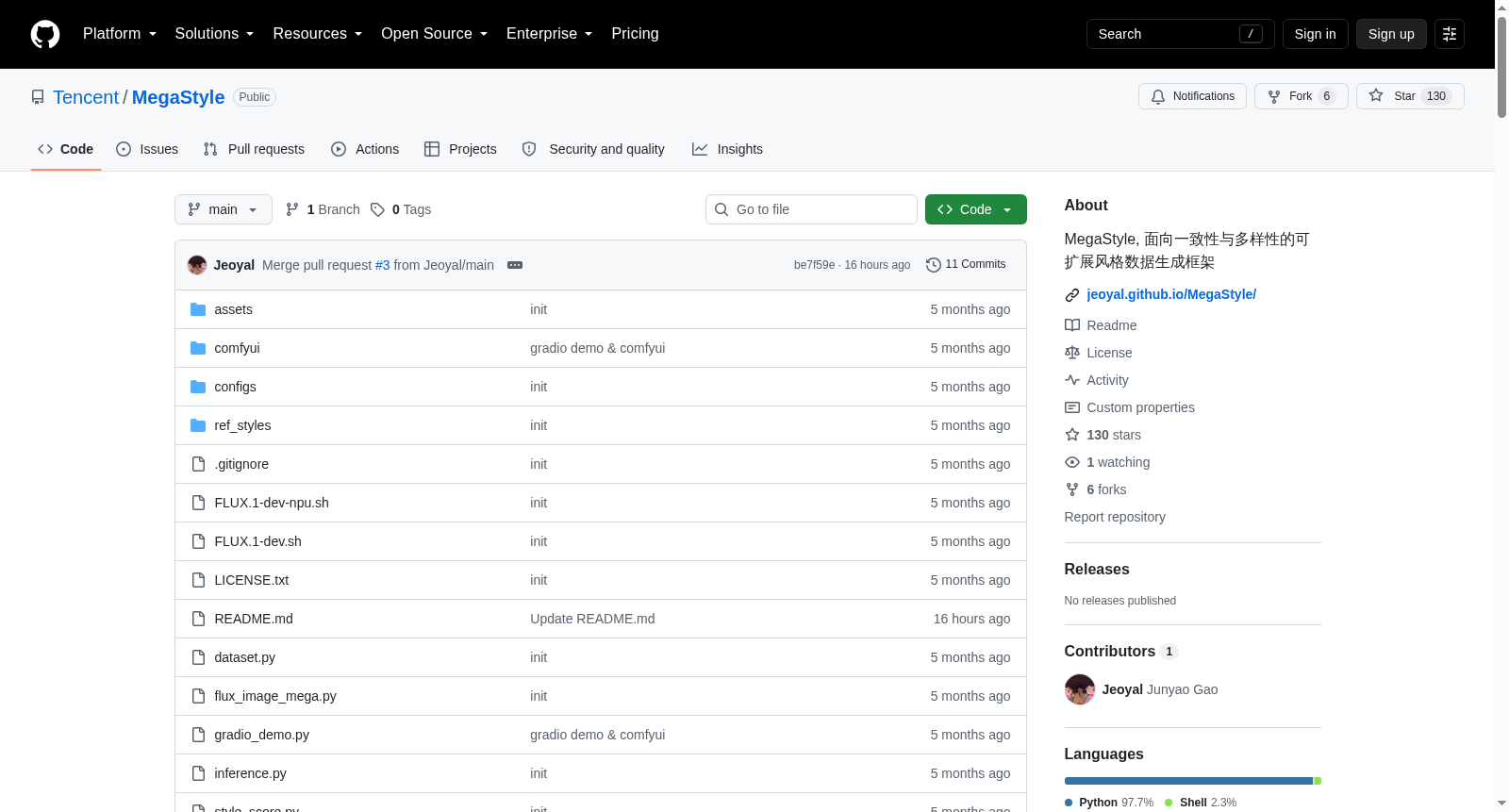Switch to the Actions tab
Screen dimensions: 1509x812
(x=365, y=149)
